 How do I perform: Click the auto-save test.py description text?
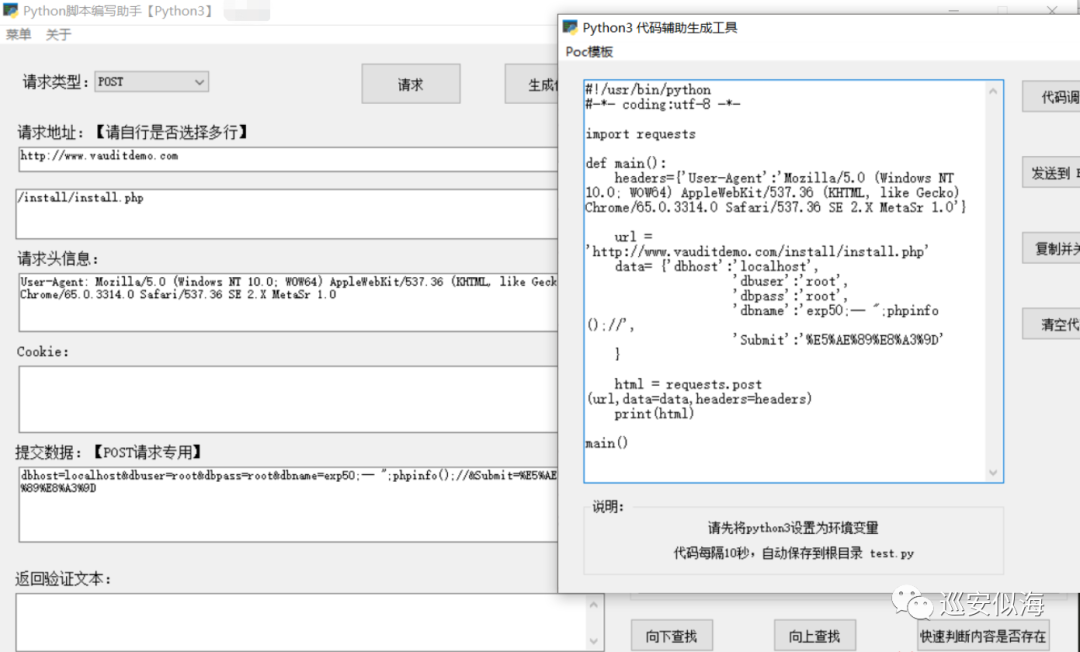click(793, 554)
